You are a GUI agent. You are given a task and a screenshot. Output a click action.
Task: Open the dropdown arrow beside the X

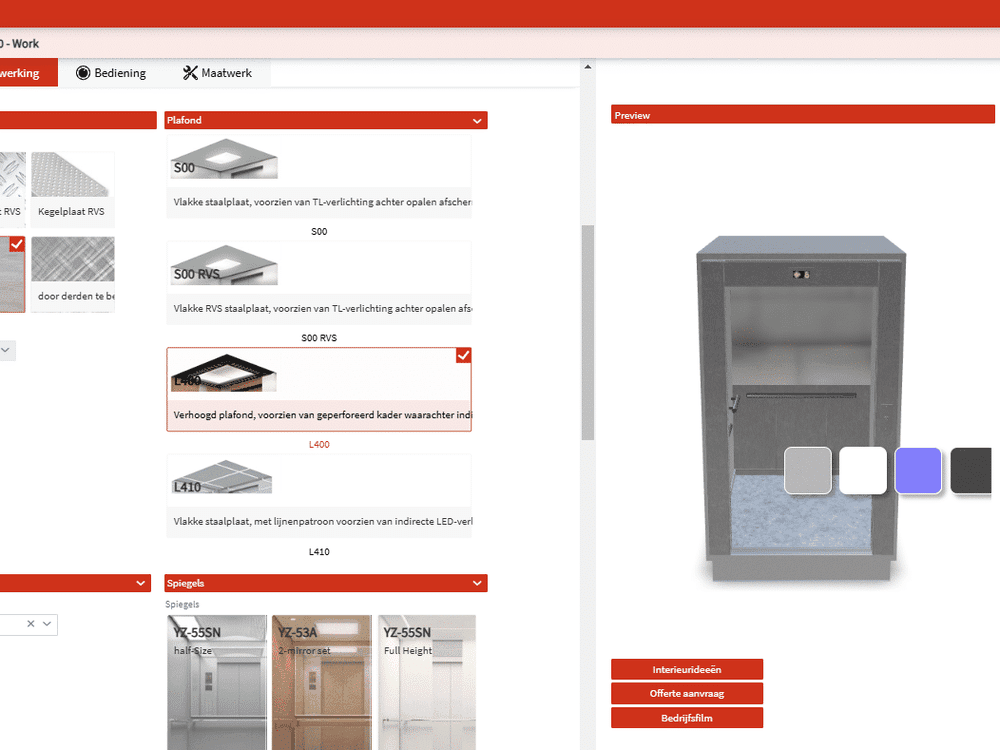tap(47, 624)
